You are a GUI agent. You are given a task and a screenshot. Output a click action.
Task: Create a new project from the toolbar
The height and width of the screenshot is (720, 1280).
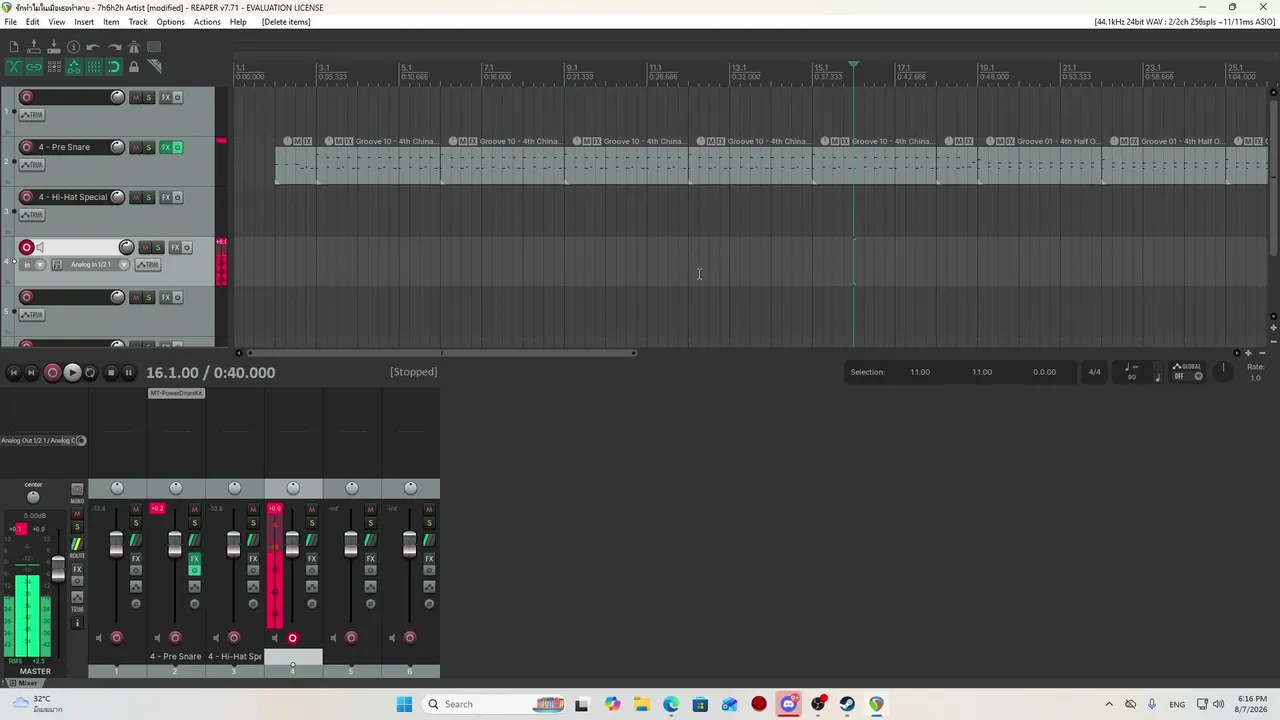(x=14, y=47)
